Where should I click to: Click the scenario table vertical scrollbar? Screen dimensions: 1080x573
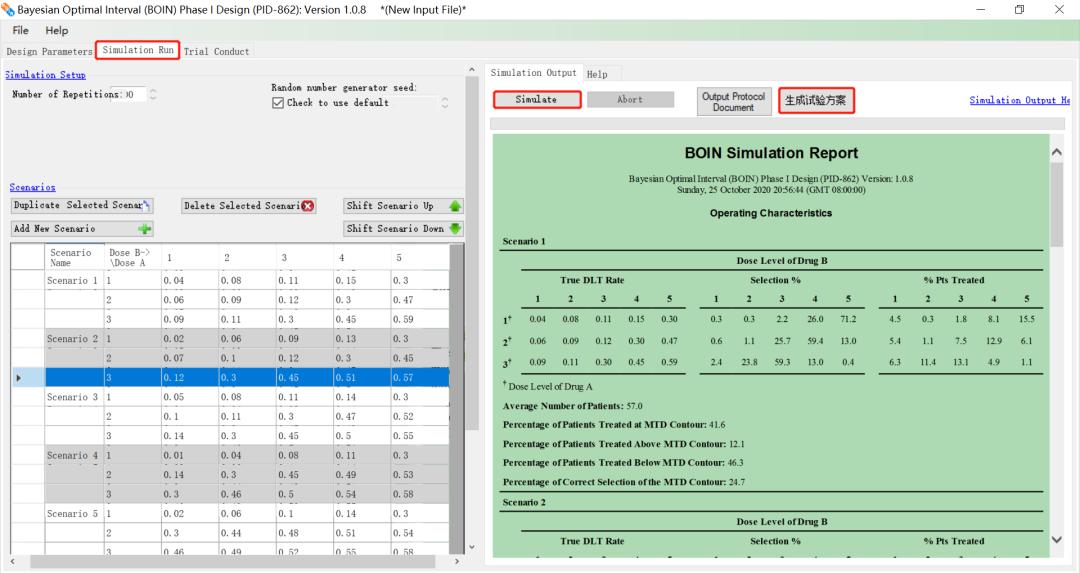(x=456, y=398)
